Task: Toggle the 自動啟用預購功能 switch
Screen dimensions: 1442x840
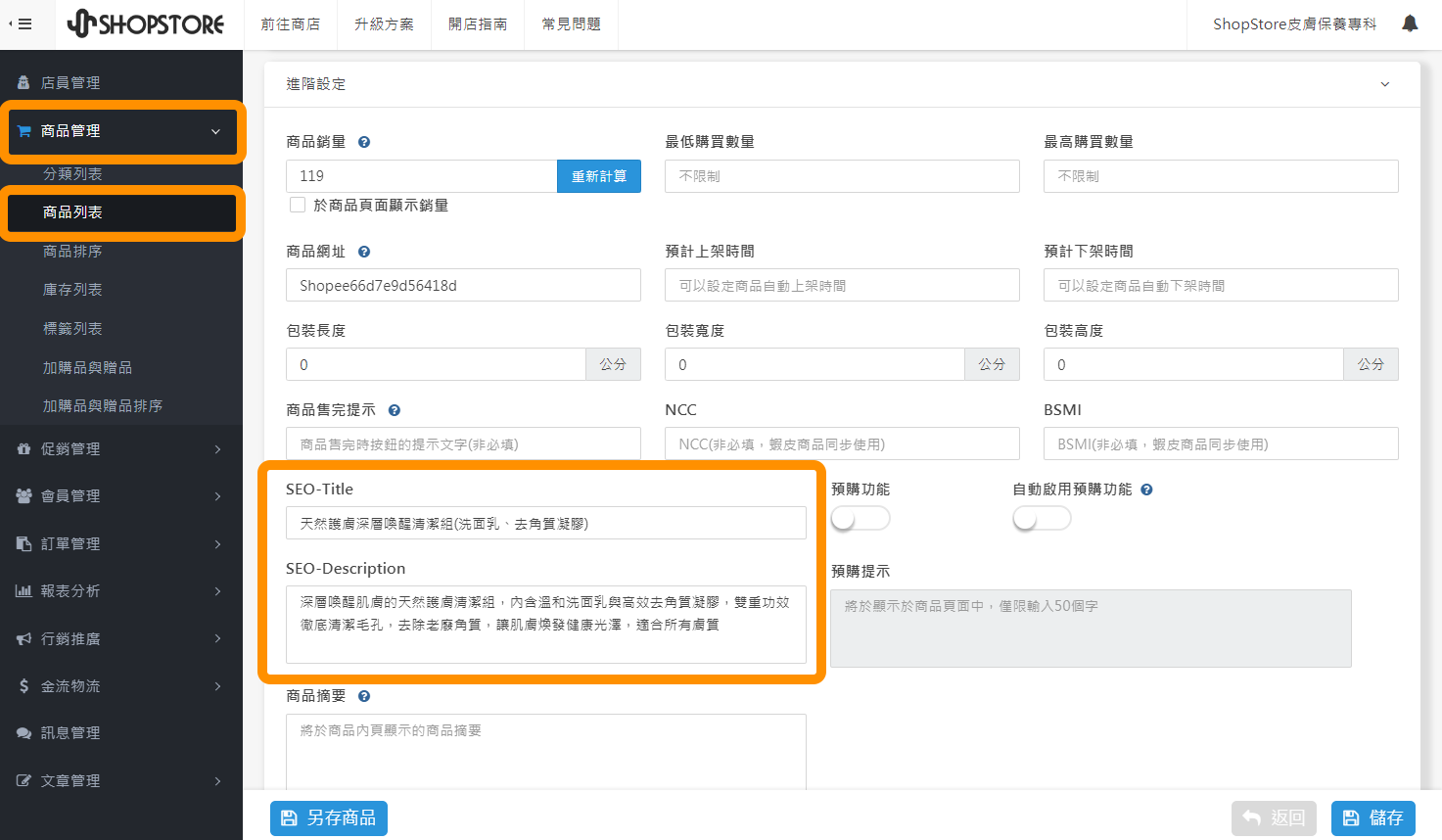Action: pos(1042,518)
